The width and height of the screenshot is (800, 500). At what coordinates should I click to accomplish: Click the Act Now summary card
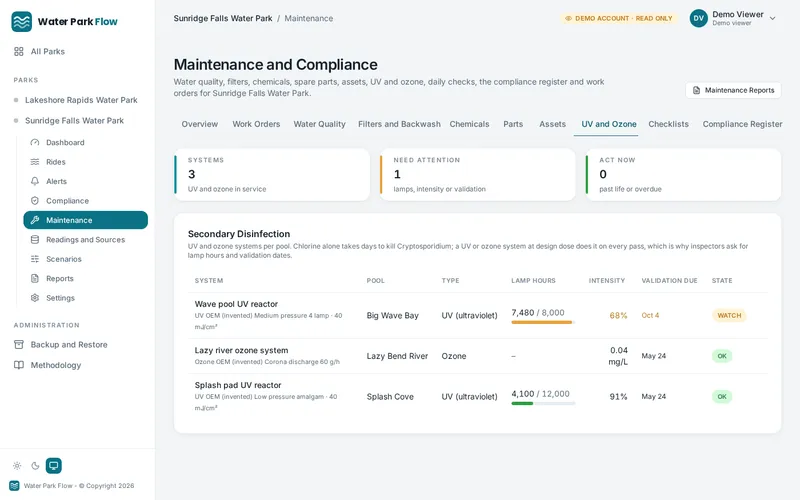point(683,174)
